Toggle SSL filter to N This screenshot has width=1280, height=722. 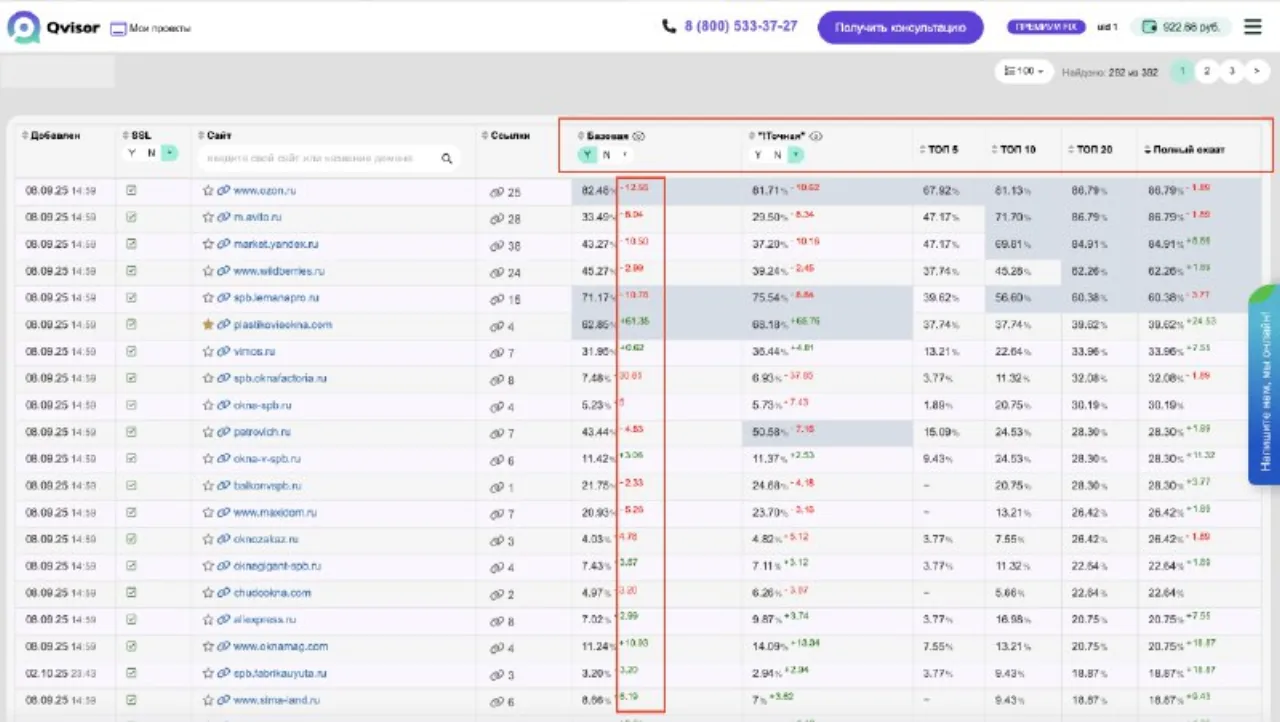[x=151, y=153]
